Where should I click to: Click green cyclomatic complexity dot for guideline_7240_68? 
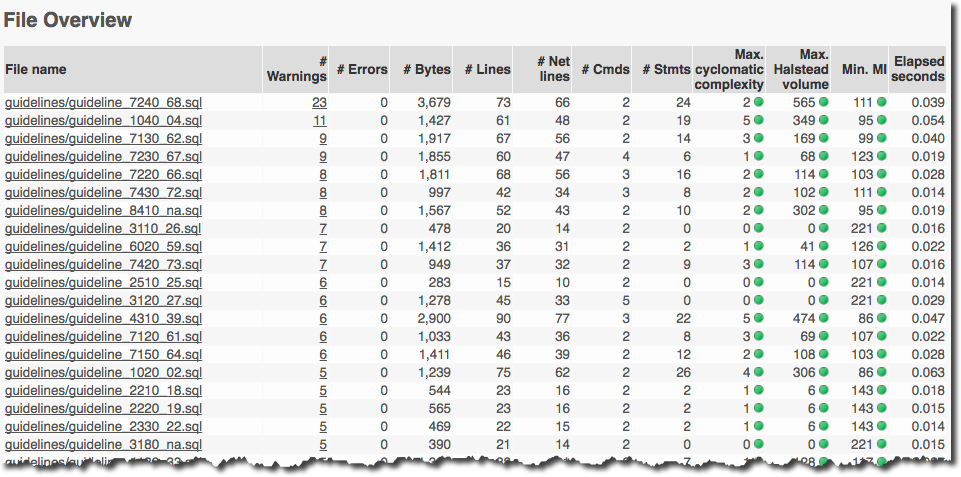click(x=759, y=102)
